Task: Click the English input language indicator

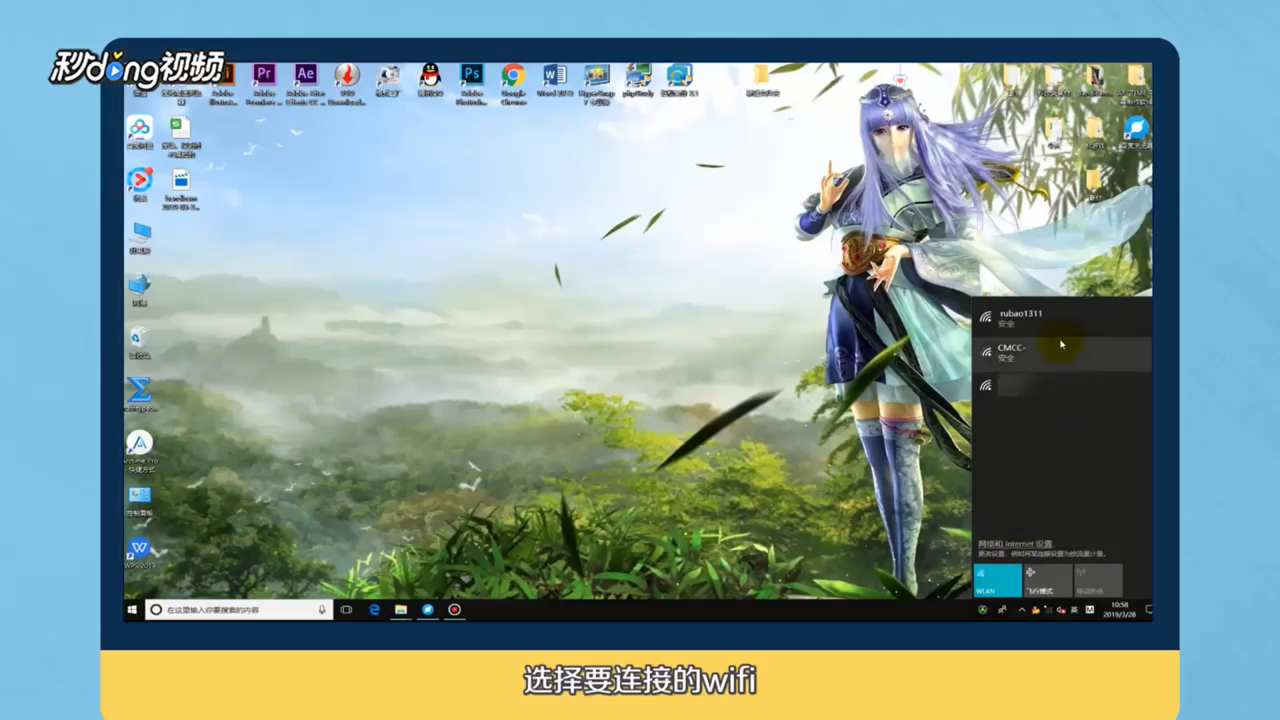Action: tap(1075, 609)
